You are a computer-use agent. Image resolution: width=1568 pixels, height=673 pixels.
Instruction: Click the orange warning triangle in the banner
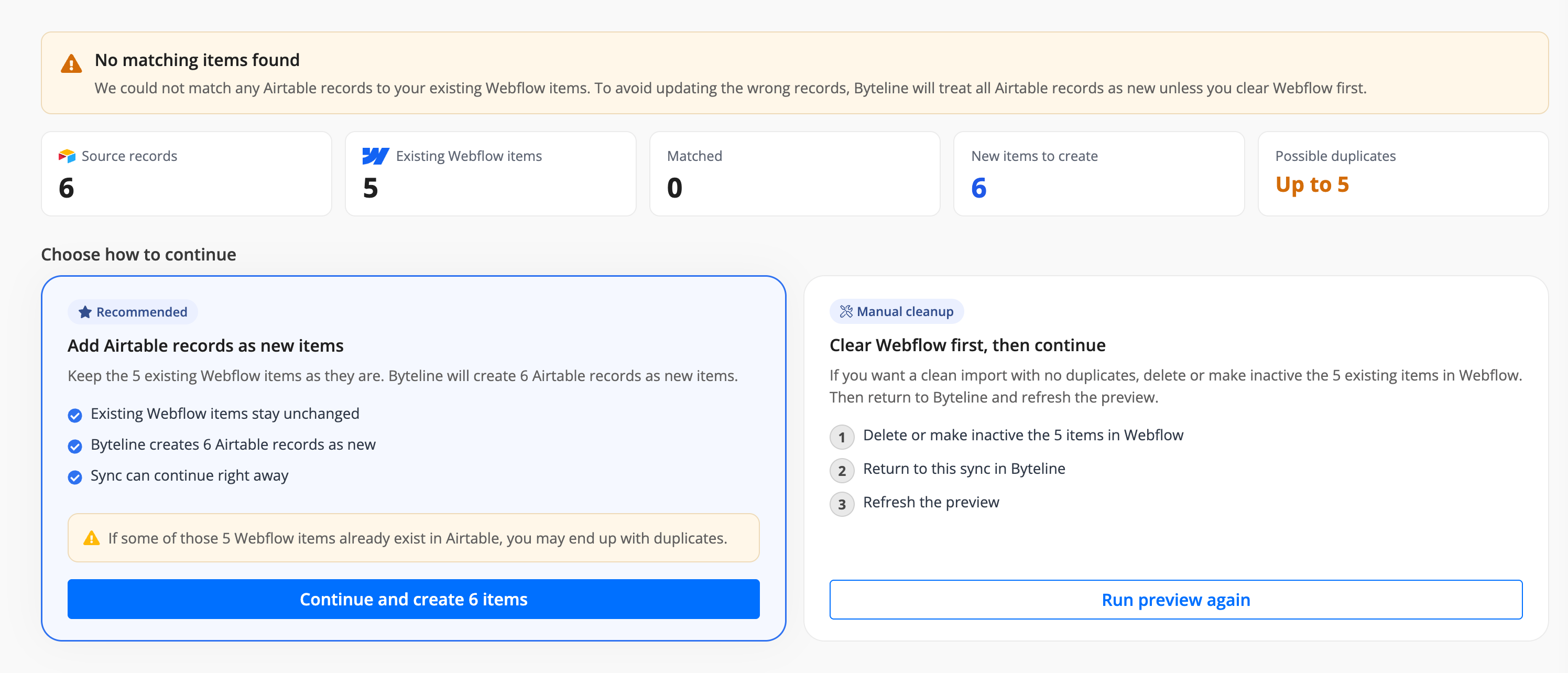coord(71,63)
